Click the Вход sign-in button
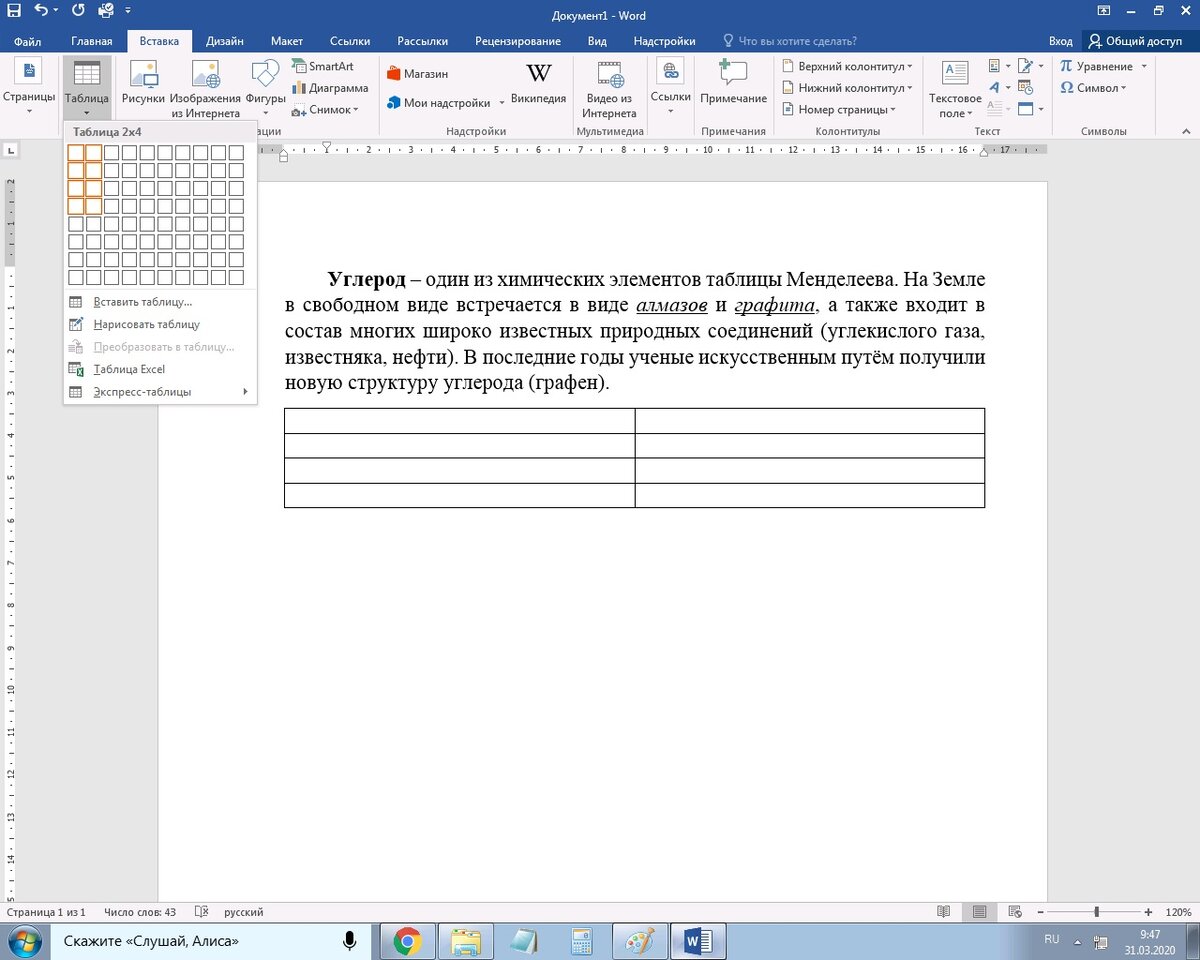Viewport: 1200px width, 960px height. (1060, 41)
